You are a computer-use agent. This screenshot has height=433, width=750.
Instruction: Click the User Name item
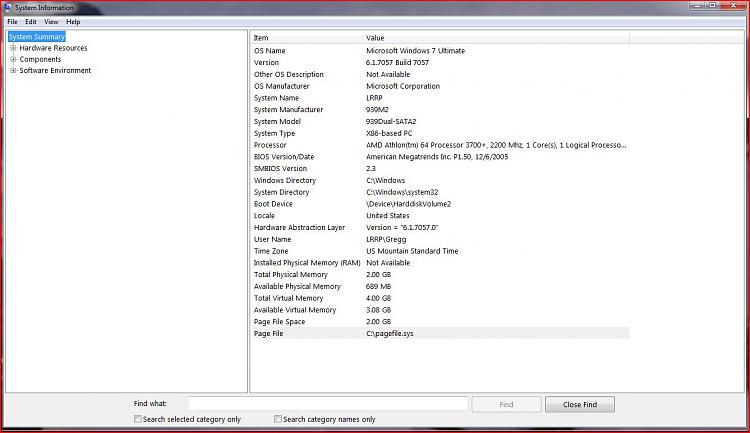coord(273,239)
